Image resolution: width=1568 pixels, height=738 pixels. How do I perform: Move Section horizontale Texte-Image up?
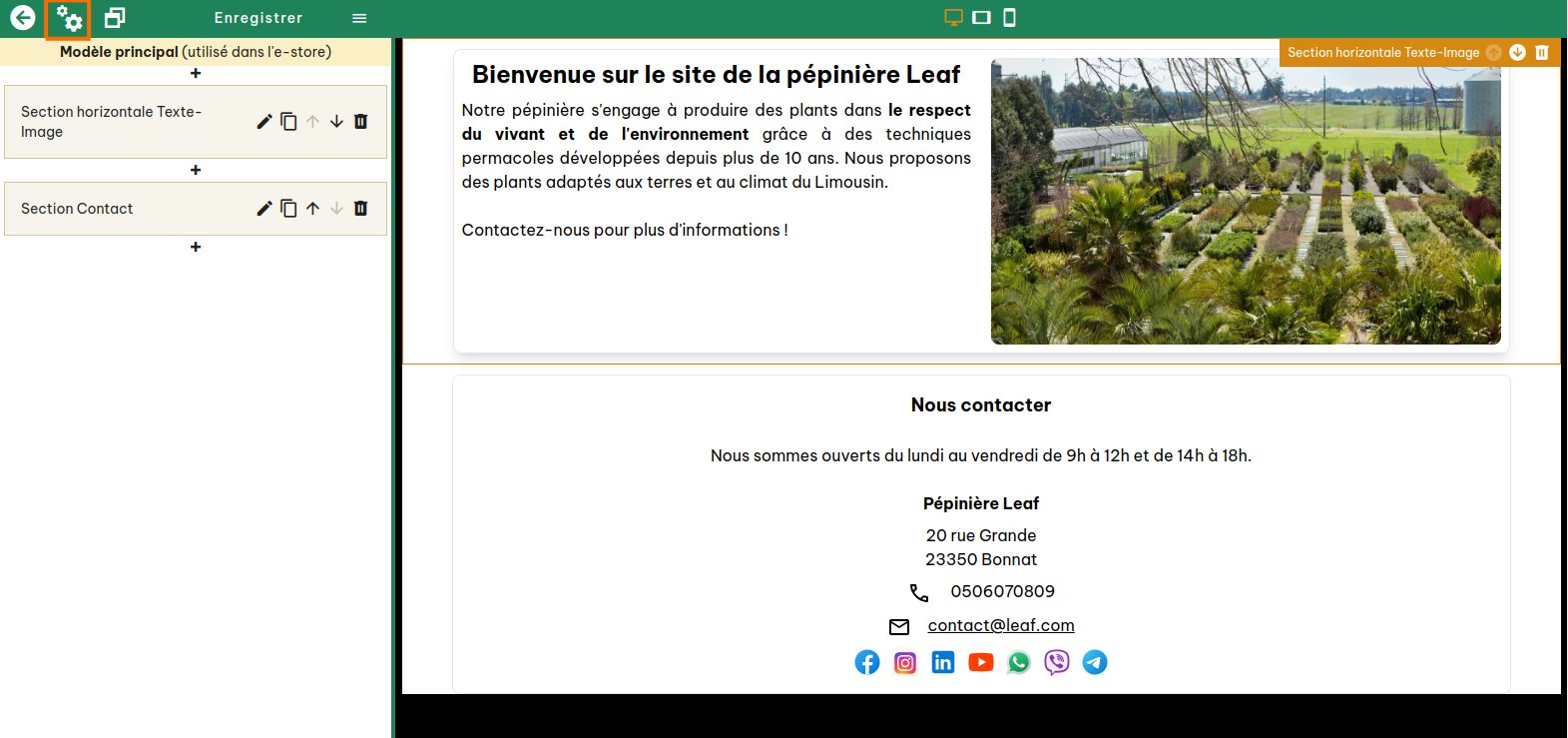pyautogui.click(x=312, y=122)
